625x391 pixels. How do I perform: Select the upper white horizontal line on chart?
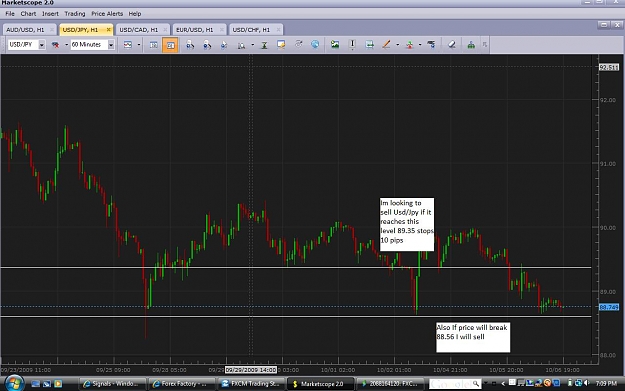tap(296, 267)
